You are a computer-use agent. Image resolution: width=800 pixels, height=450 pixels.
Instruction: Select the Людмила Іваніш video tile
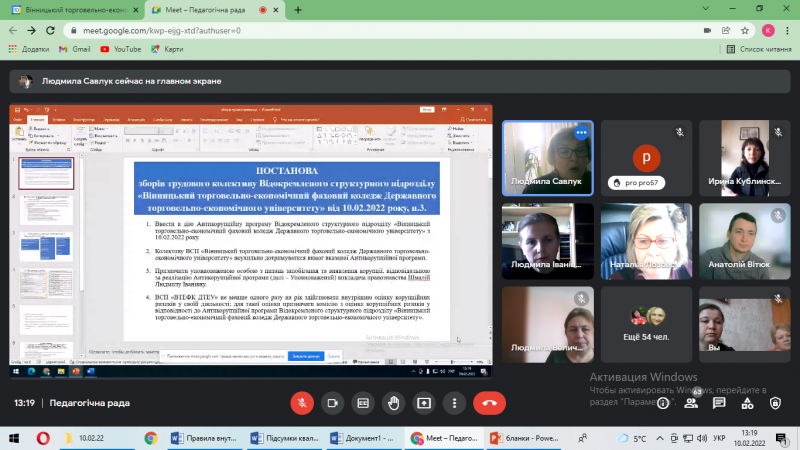click(547, 241)
